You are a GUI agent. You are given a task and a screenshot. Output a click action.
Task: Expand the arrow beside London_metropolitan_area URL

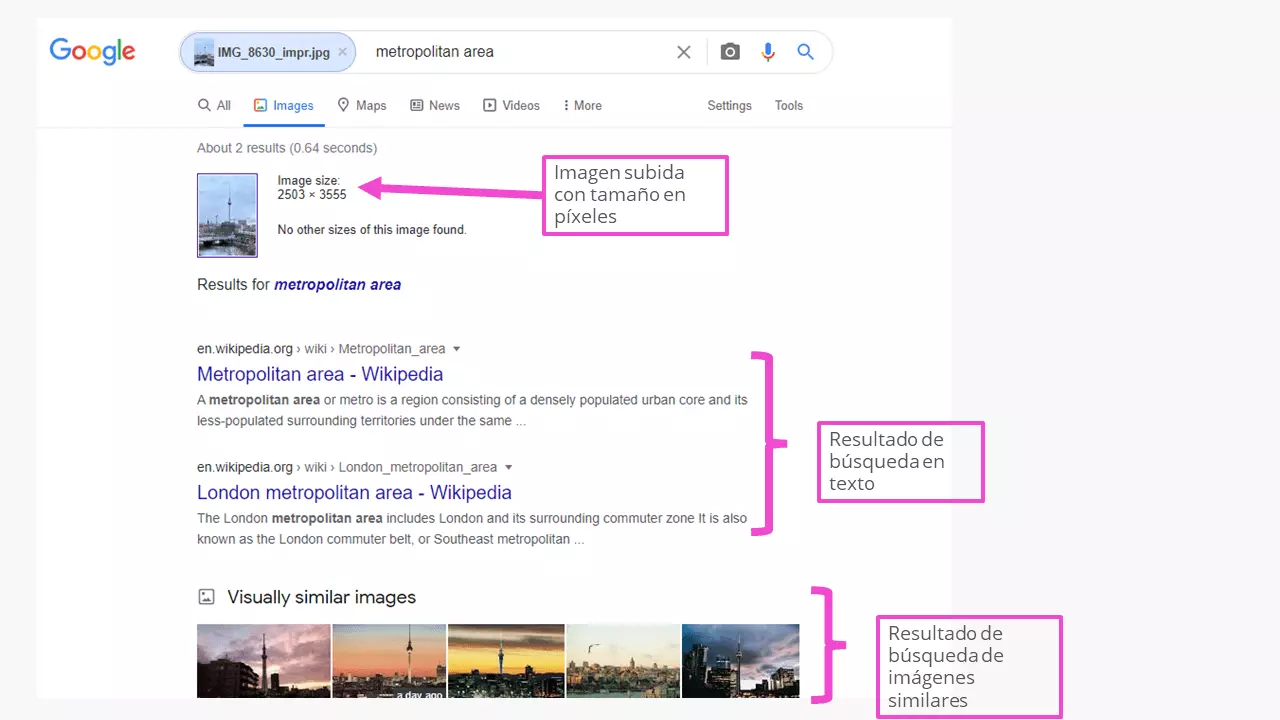click(508, 467)
